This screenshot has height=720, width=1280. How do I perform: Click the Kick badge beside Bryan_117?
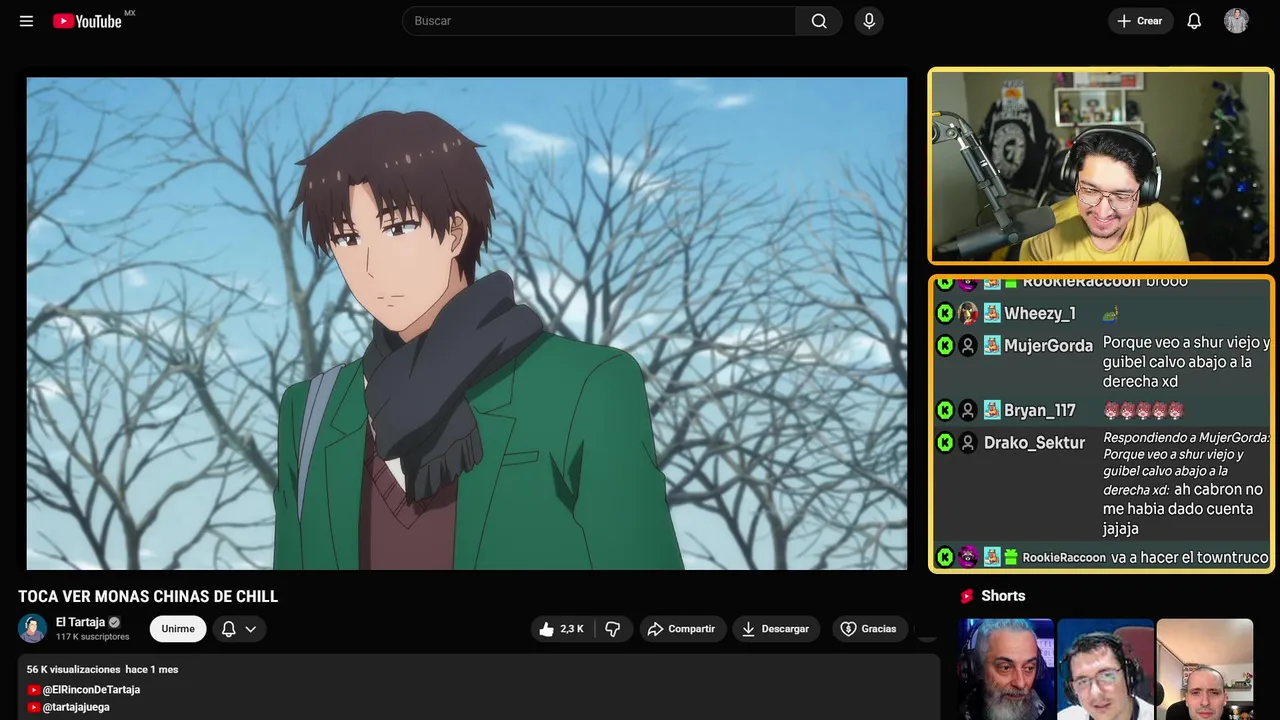point(945,411)
